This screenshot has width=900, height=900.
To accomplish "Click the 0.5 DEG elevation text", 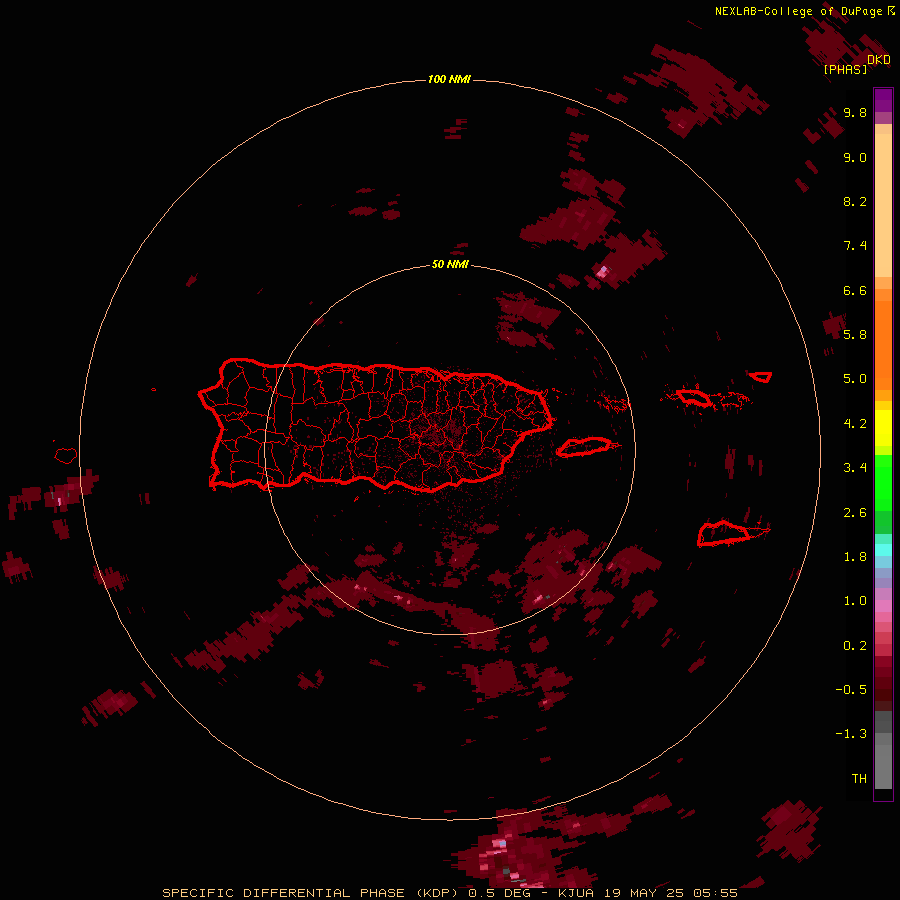I will pyautogui.click(x=499, y=893).
